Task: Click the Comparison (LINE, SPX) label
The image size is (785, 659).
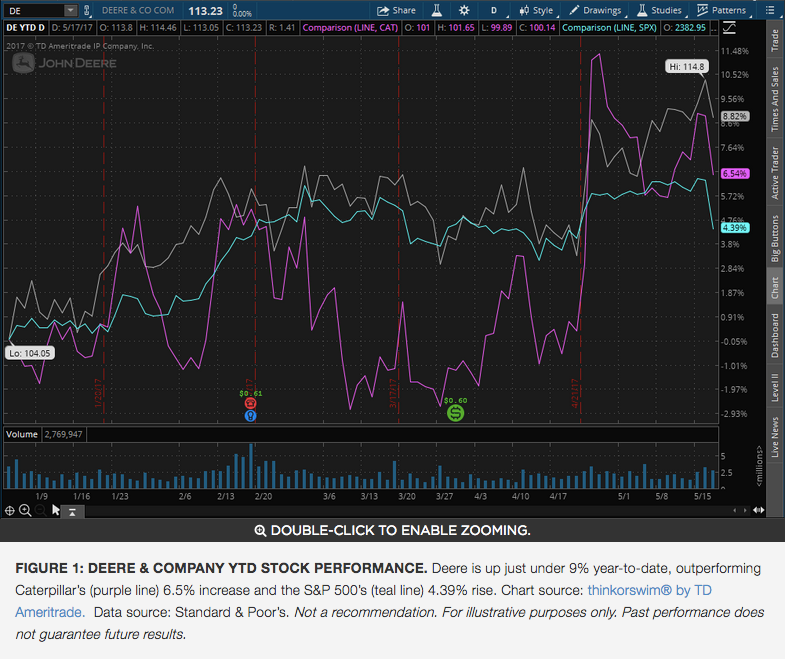Action: (609, 28)
